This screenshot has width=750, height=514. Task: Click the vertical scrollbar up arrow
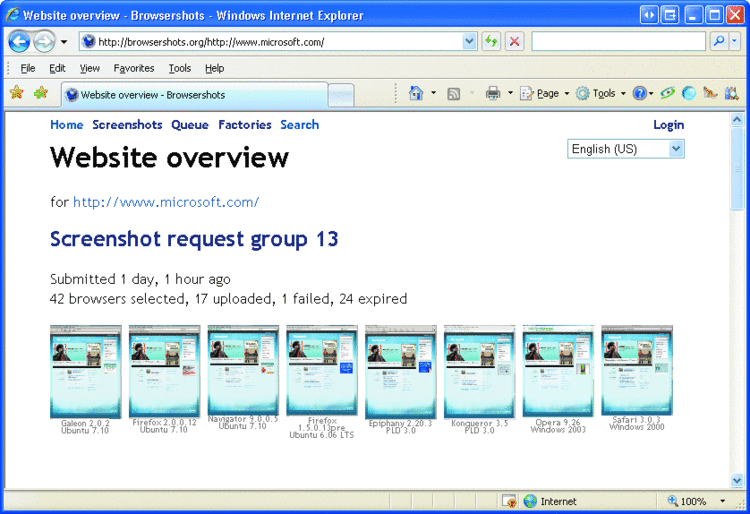click(x=737, y=120)
